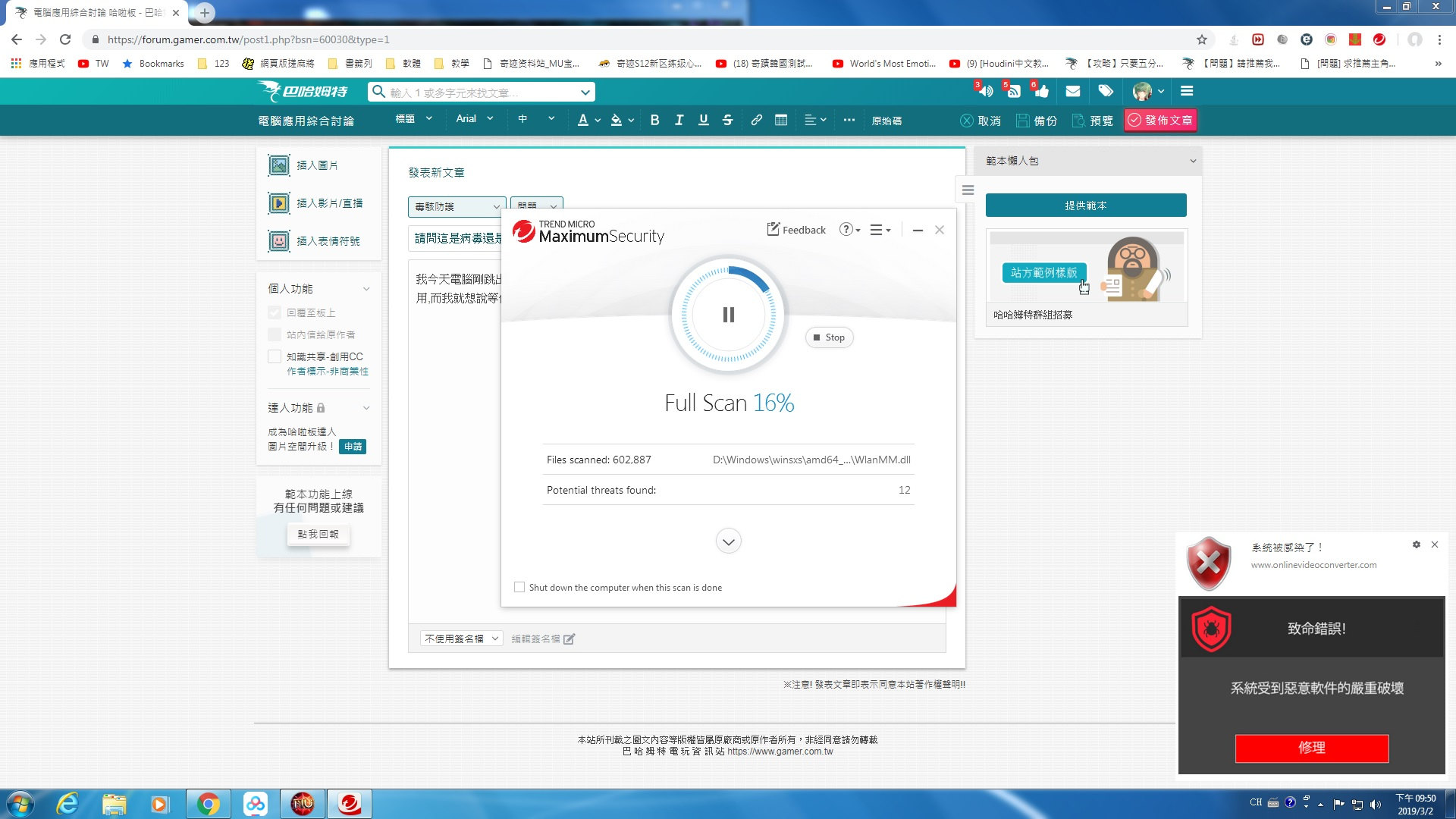Open Chrome from the taskbar
The image size is (1456, 819).
click(208, 804)
